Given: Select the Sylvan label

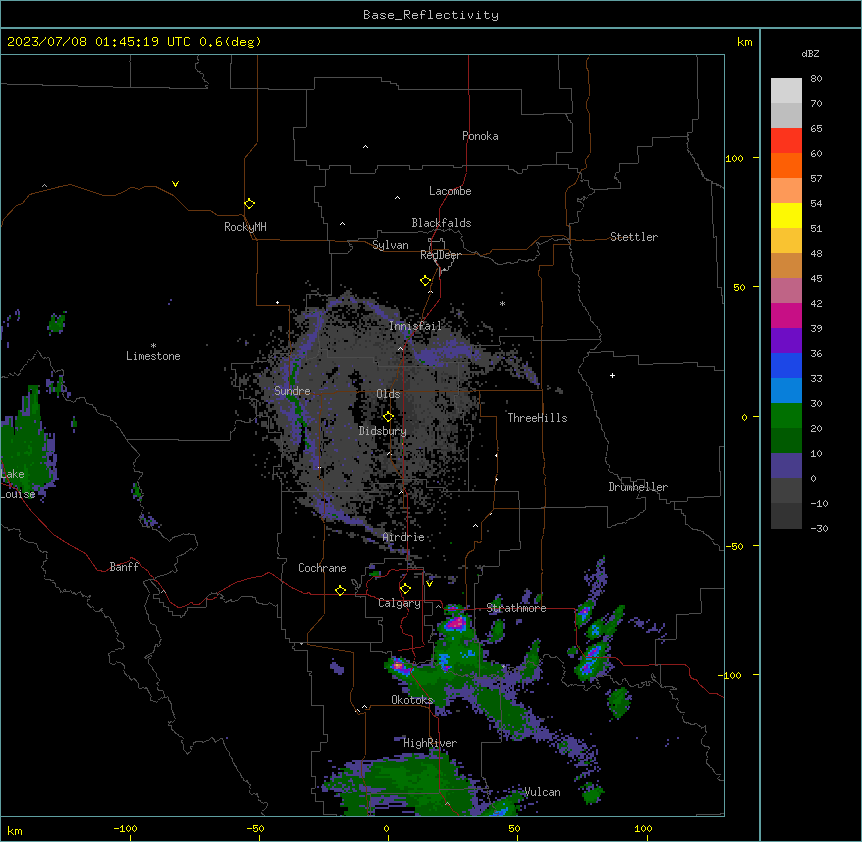Looking at the screenshot, I should pos(390,245).
